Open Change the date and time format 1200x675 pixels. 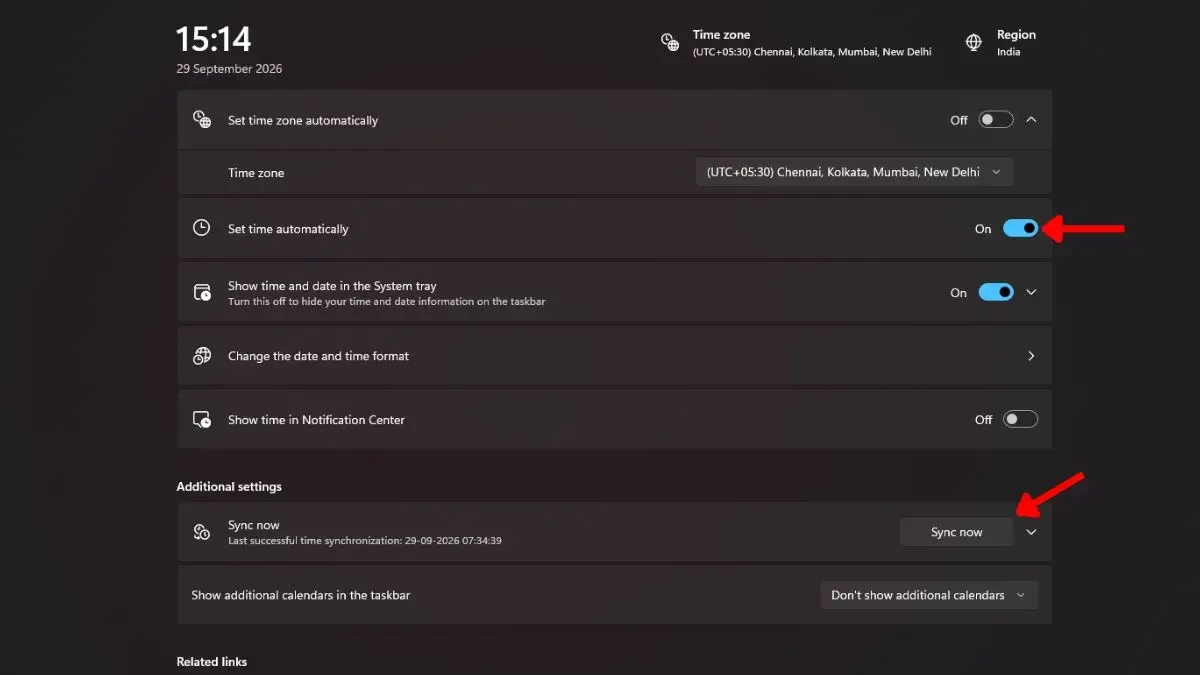click(614, 356)
